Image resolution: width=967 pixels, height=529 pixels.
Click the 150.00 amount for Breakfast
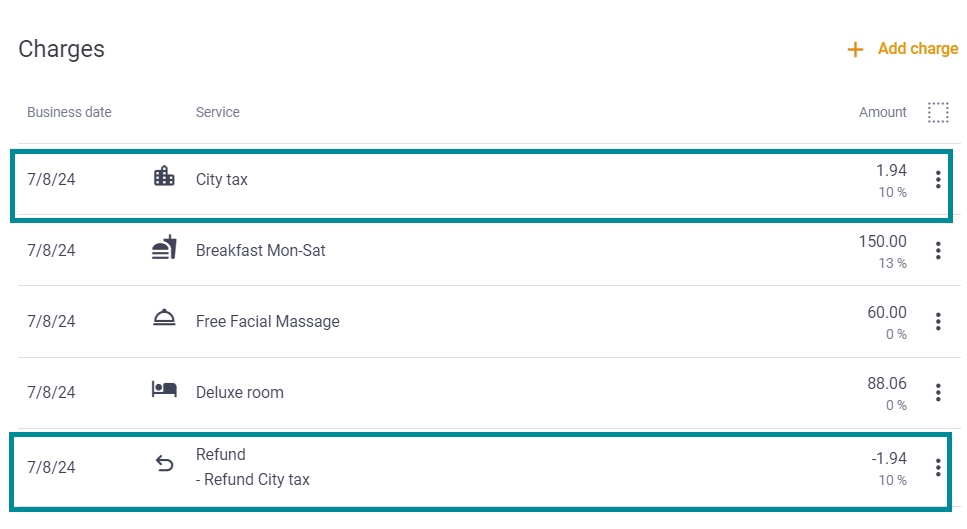[x=883, y=242]
